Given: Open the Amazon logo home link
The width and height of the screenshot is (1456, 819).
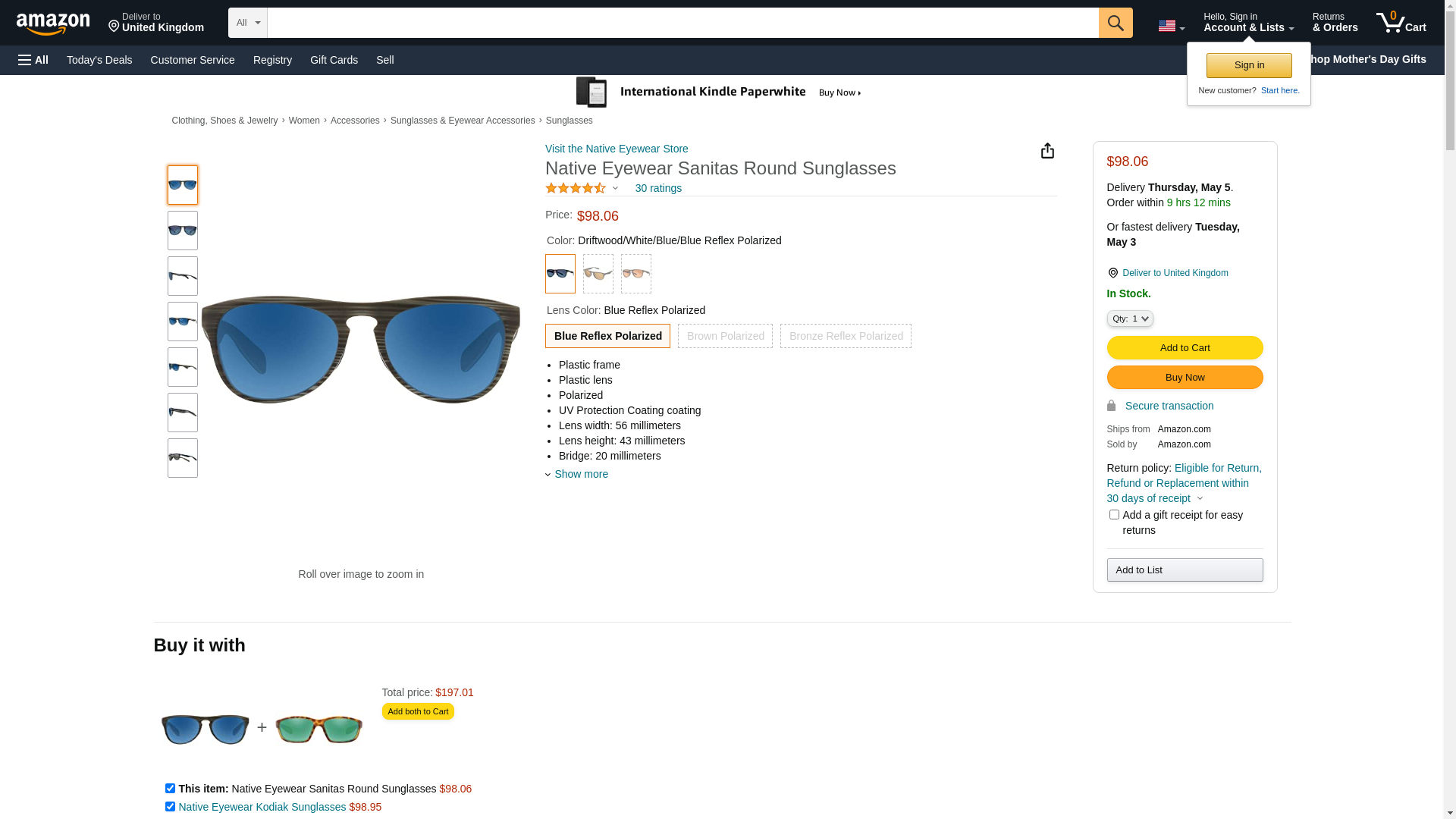Looking at the screenshot, I should [53, 24].
